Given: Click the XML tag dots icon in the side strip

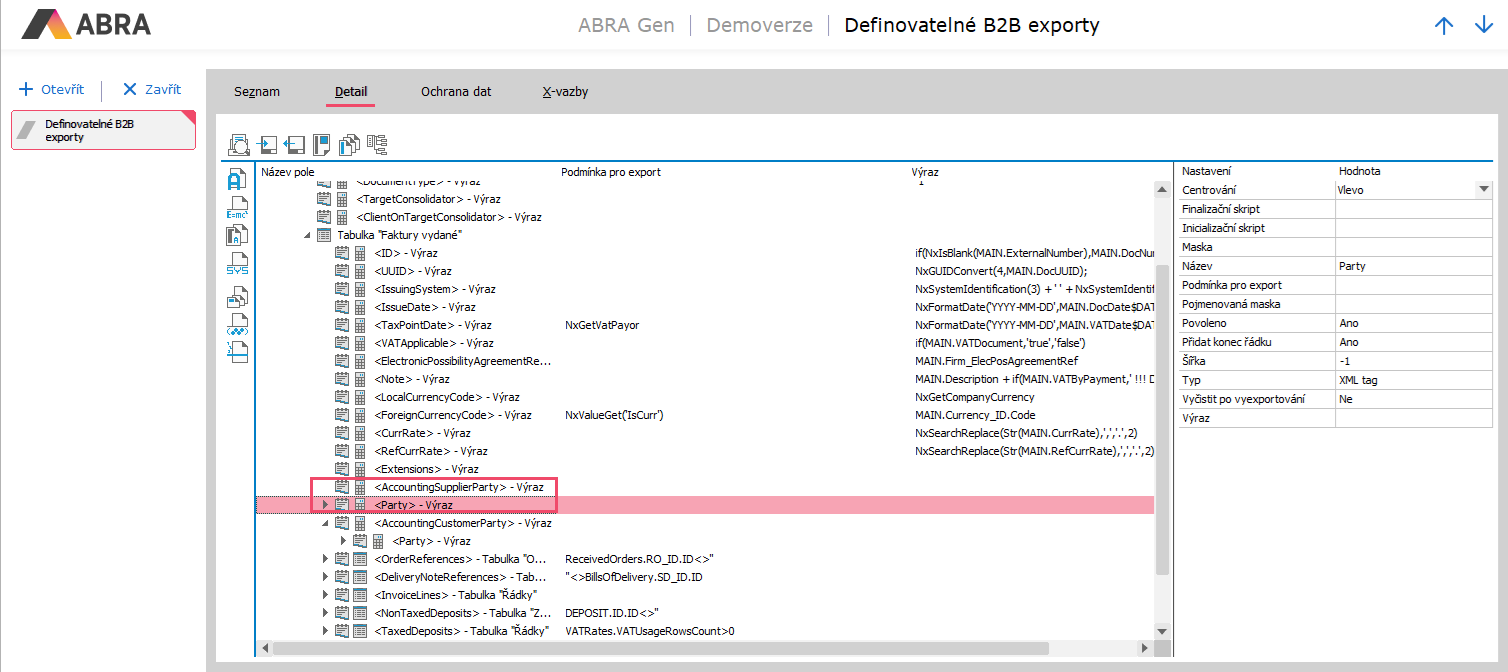Looking at the screenshot, I should pyautogui.click(x=237, y=324).
